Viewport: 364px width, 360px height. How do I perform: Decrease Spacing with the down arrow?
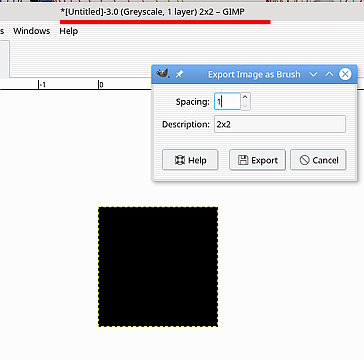[x=245, y=106]
